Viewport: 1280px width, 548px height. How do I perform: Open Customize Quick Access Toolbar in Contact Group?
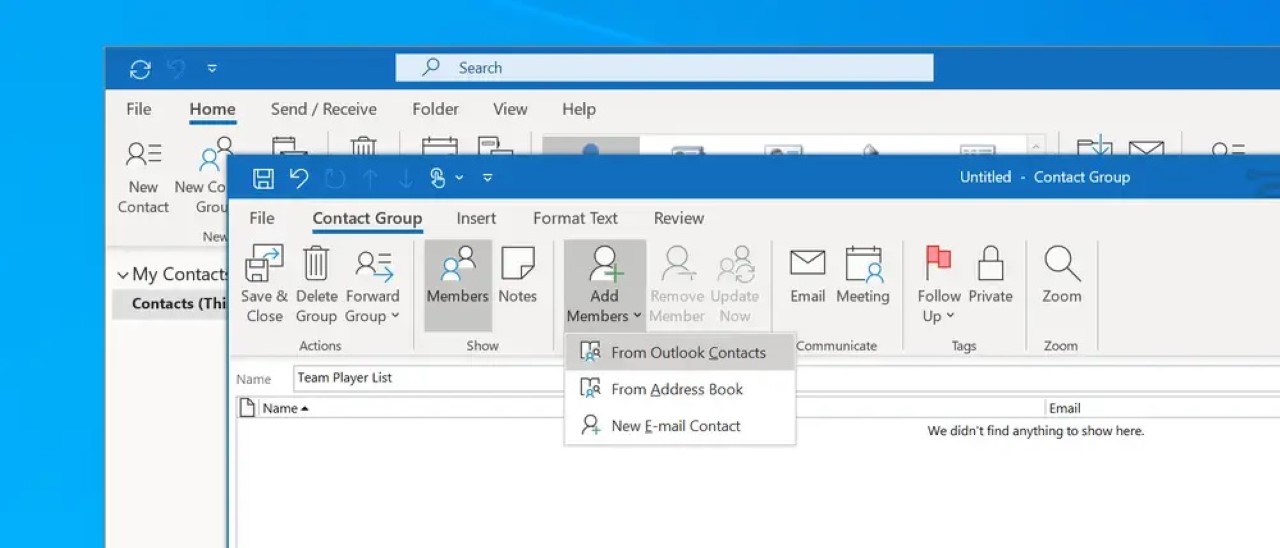coord(488,178)
